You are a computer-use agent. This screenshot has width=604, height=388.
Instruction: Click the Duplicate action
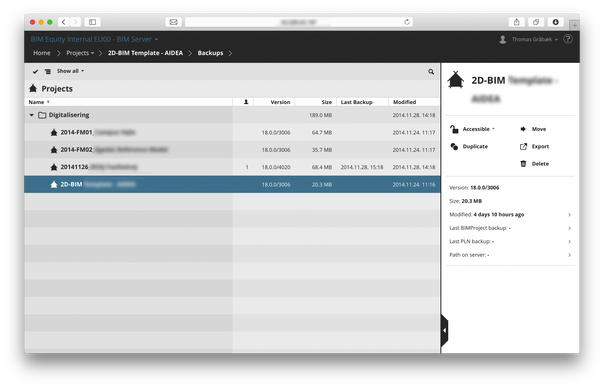point(469,146)
